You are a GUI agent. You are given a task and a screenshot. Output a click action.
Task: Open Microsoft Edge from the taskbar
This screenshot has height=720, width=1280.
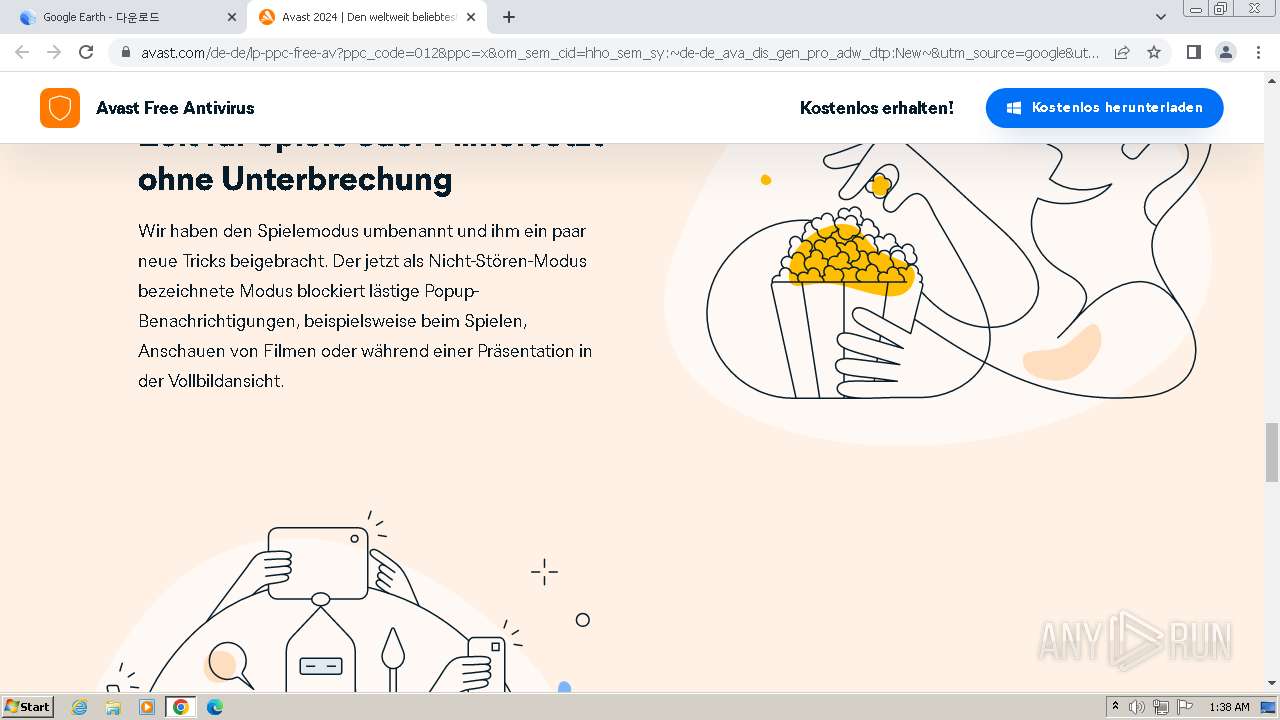[215, 707]
